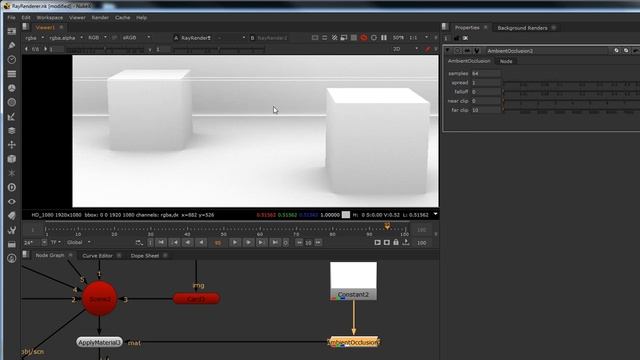Switch to the Curve Editor tab
Image resolution: width=640 pixels, height=360 pixels.
(97, 256)
